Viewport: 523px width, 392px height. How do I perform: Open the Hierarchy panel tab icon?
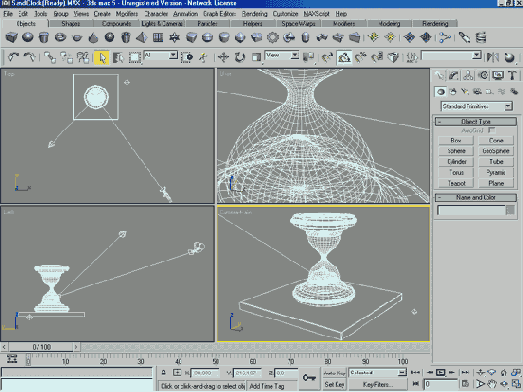pyautogui.click(x=468, y=75)
